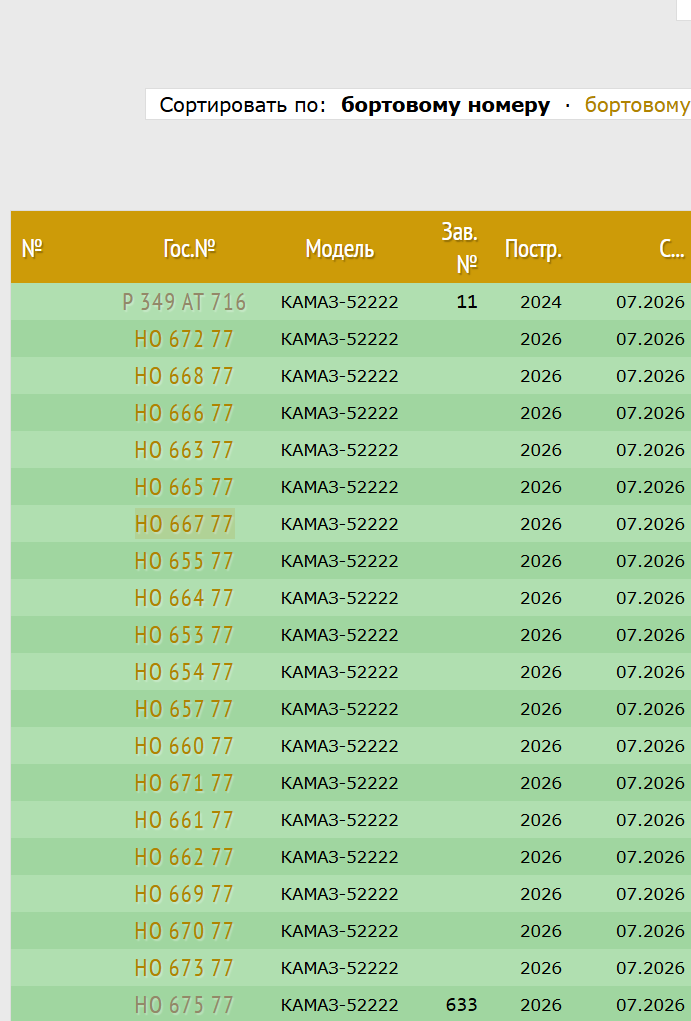Open vehicle link НО 671 77
The width and height of the screenshot is (691, 1021).
184,783
